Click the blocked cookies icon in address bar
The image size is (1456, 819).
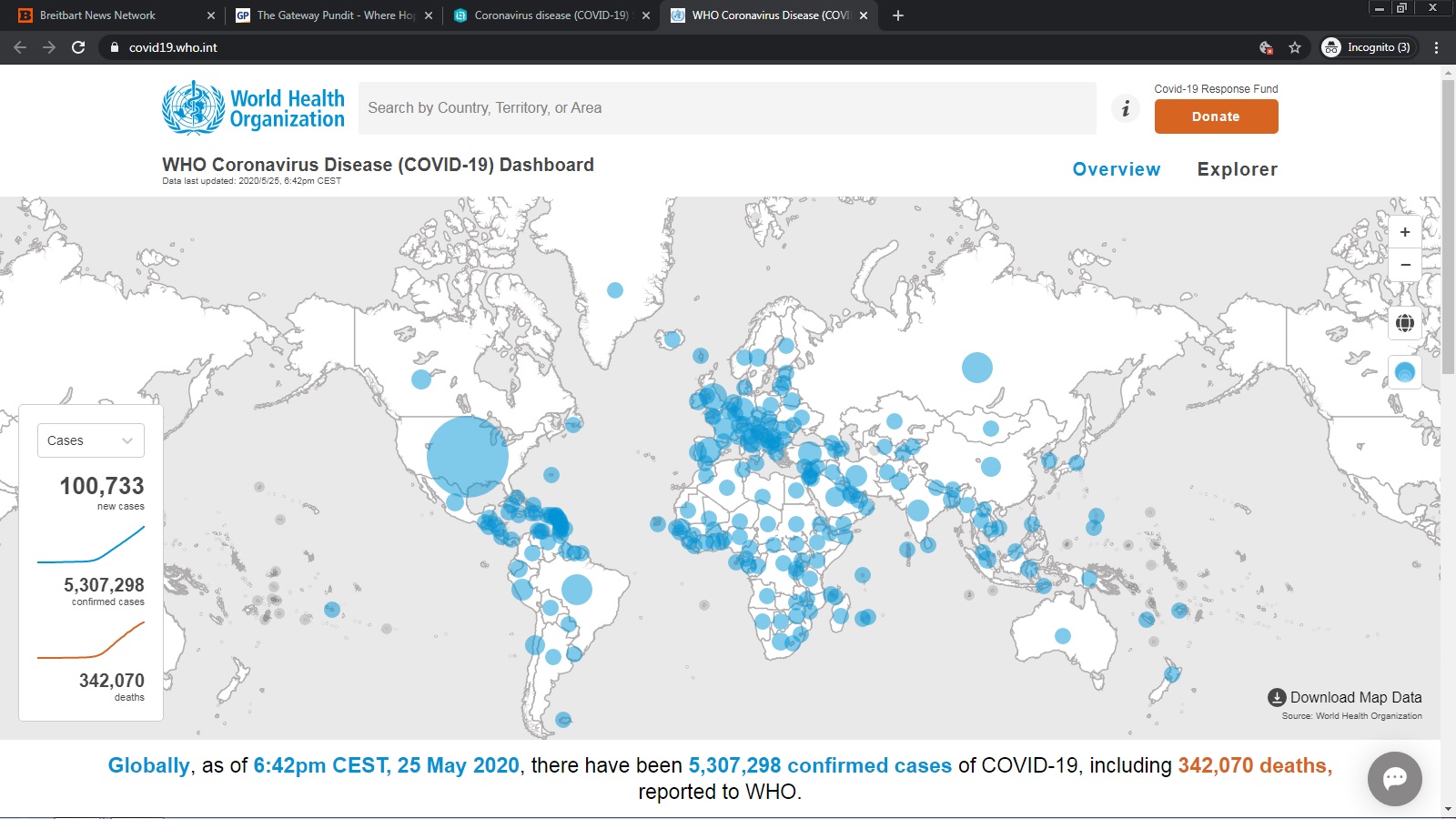pos(1265,47)
